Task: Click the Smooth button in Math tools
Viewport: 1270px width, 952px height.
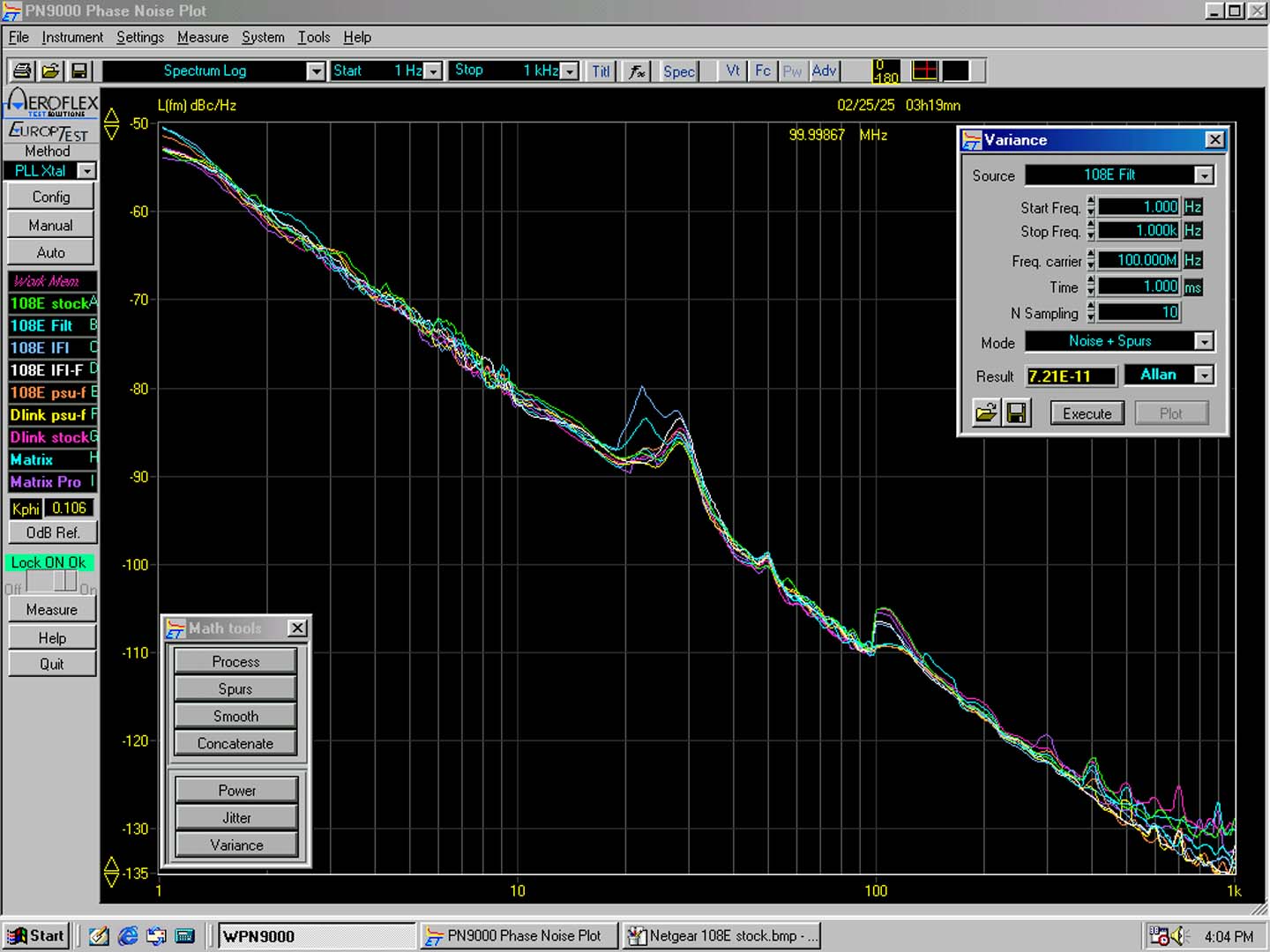Action: pos(235,716)
